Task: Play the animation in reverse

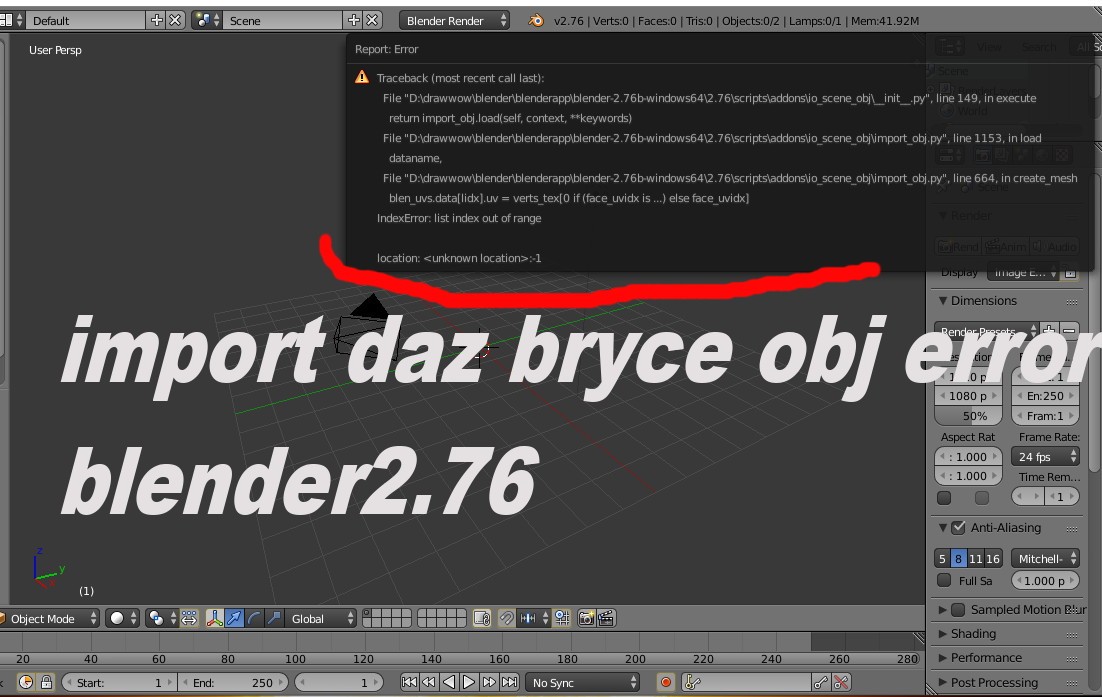Action: coord(448,682)
